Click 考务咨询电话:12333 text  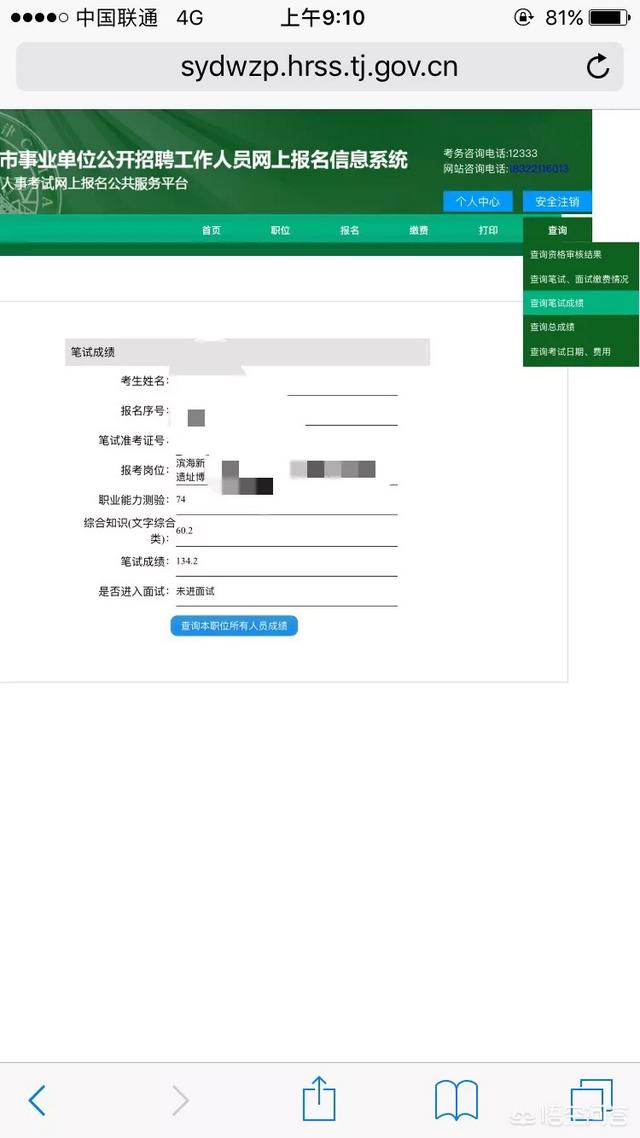click(x=491, y=153)
